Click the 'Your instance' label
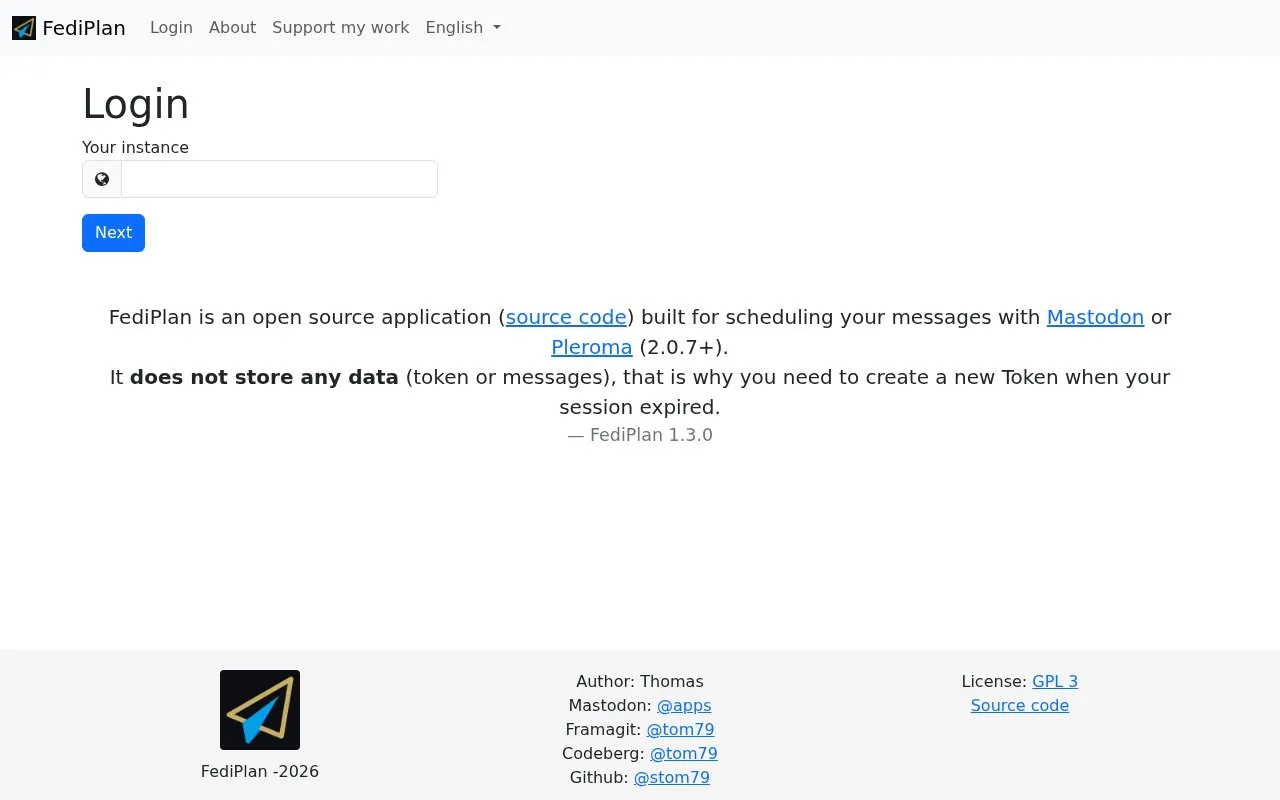 pos(135,148)
